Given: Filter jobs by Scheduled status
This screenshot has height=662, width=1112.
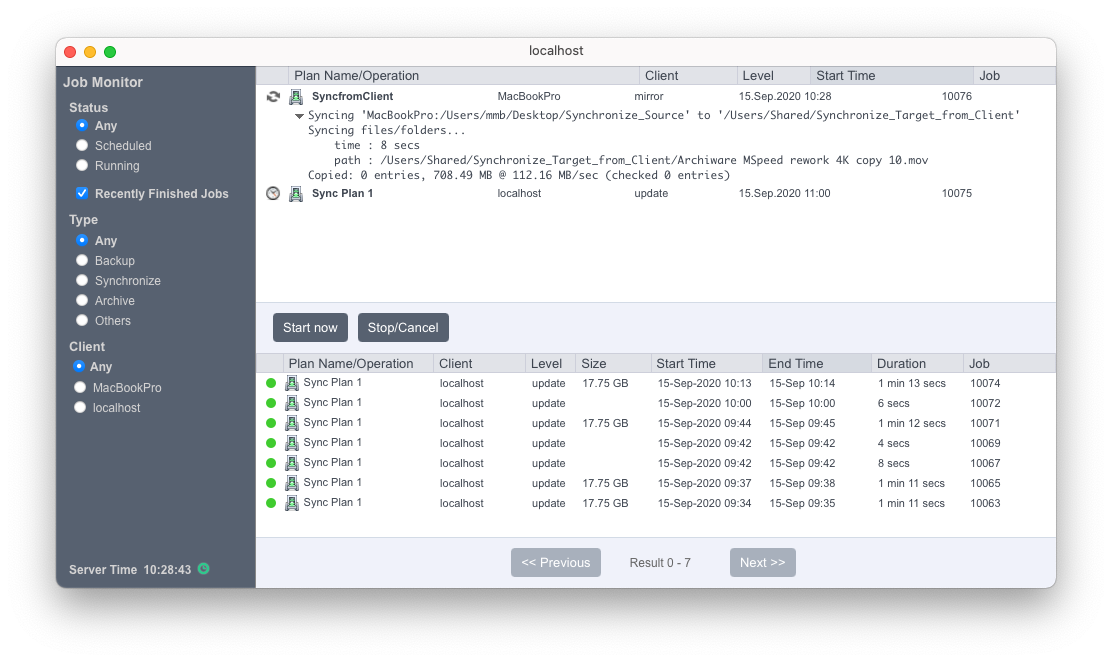Looking at the screenshot, I should click(82, 145).
